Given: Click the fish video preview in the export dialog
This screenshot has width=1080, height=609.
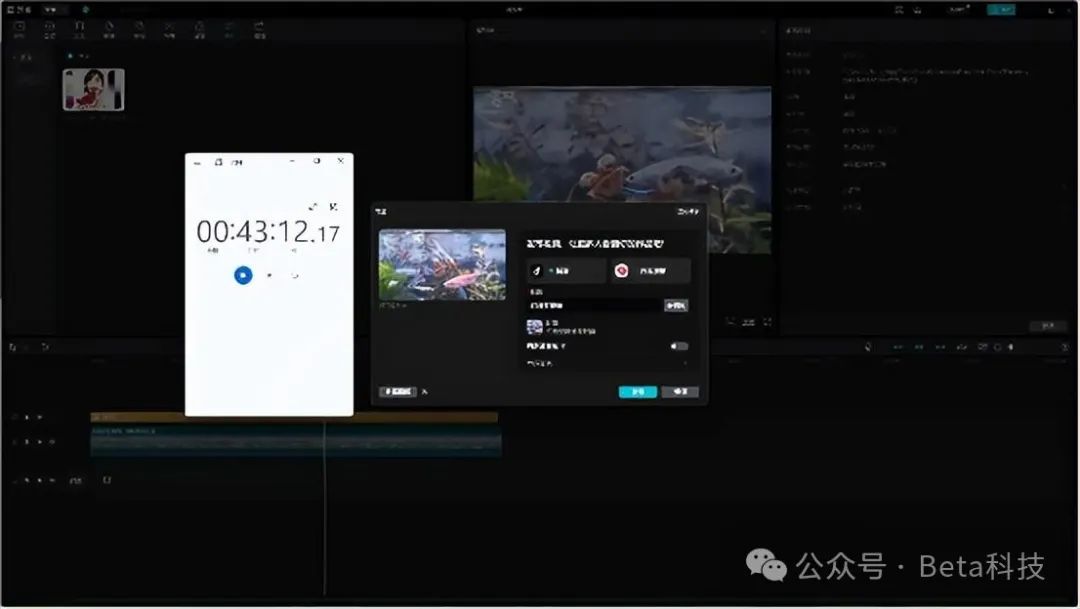Looking at the screenshot, I should point(442,265).
